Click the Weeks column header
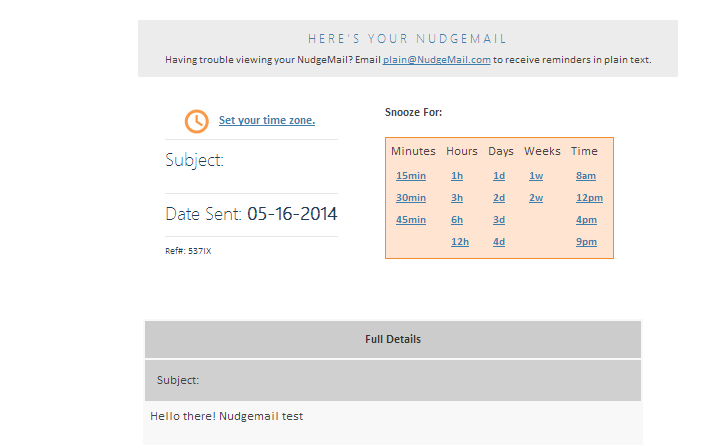Viewport: 725px width, 445px height. pyautogui.click(x=542, y=151)
